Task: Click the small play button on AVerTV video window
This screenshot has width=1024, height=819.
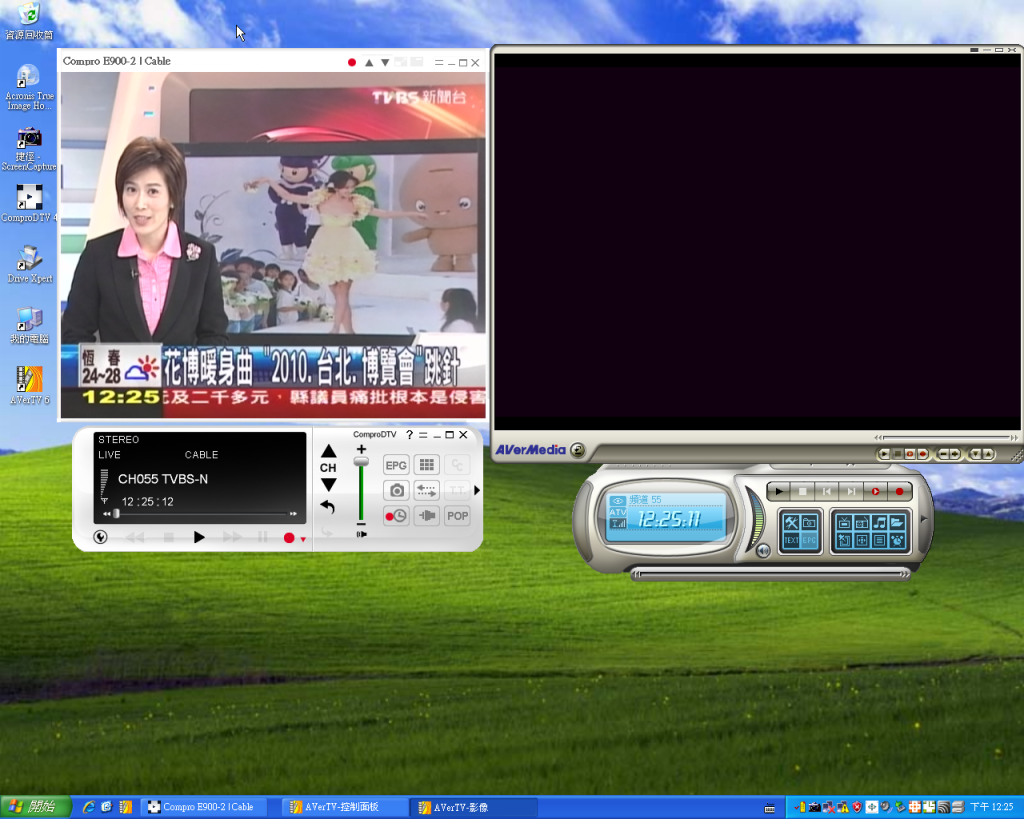Action: click(884, 454)
